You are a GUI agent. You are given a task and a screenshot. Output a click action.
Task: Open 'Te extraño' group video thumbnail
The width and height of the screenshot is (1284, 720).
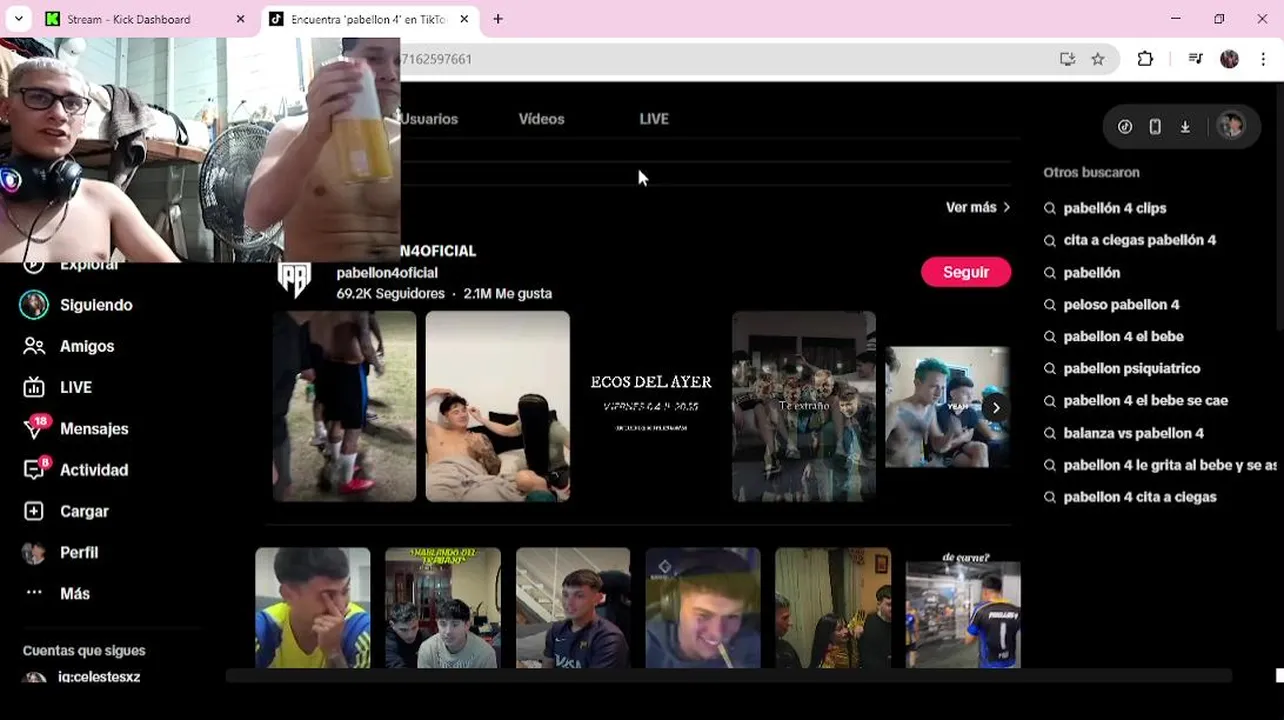coord(804,406)
